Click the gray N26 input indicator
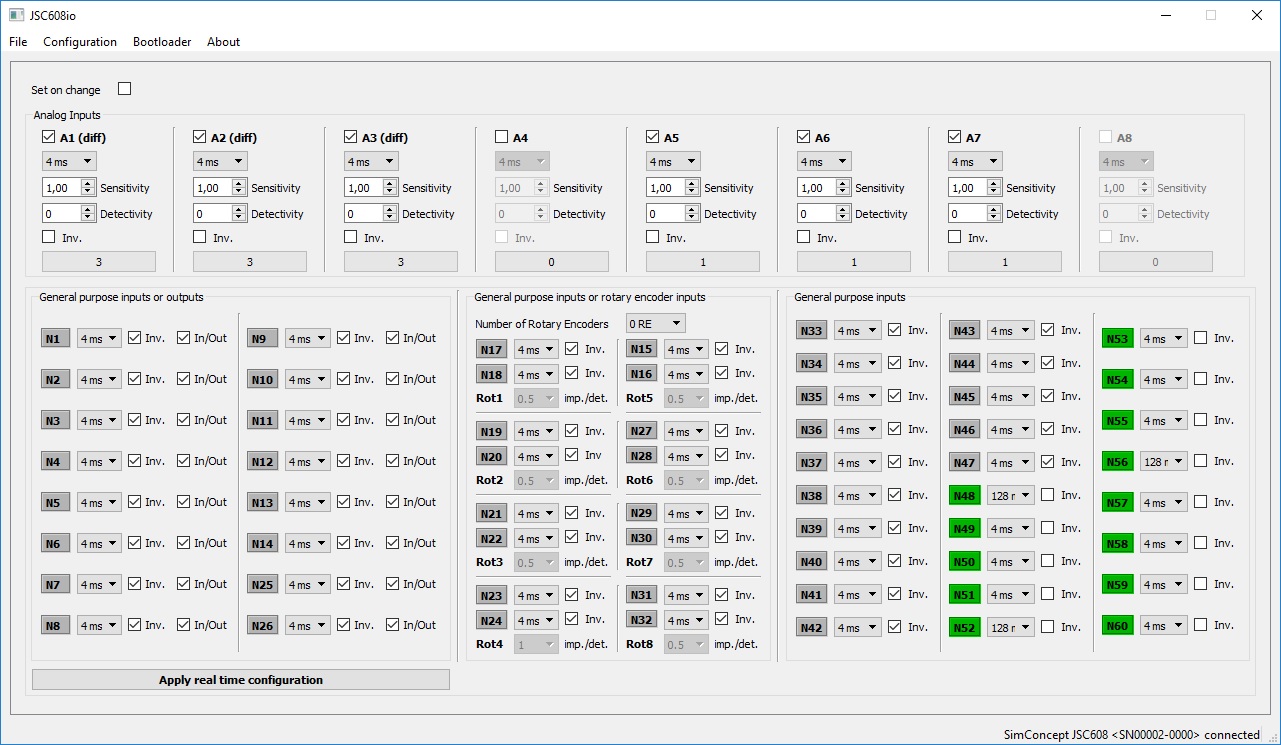Viewport: 1281px width, 745px height. 262,626
